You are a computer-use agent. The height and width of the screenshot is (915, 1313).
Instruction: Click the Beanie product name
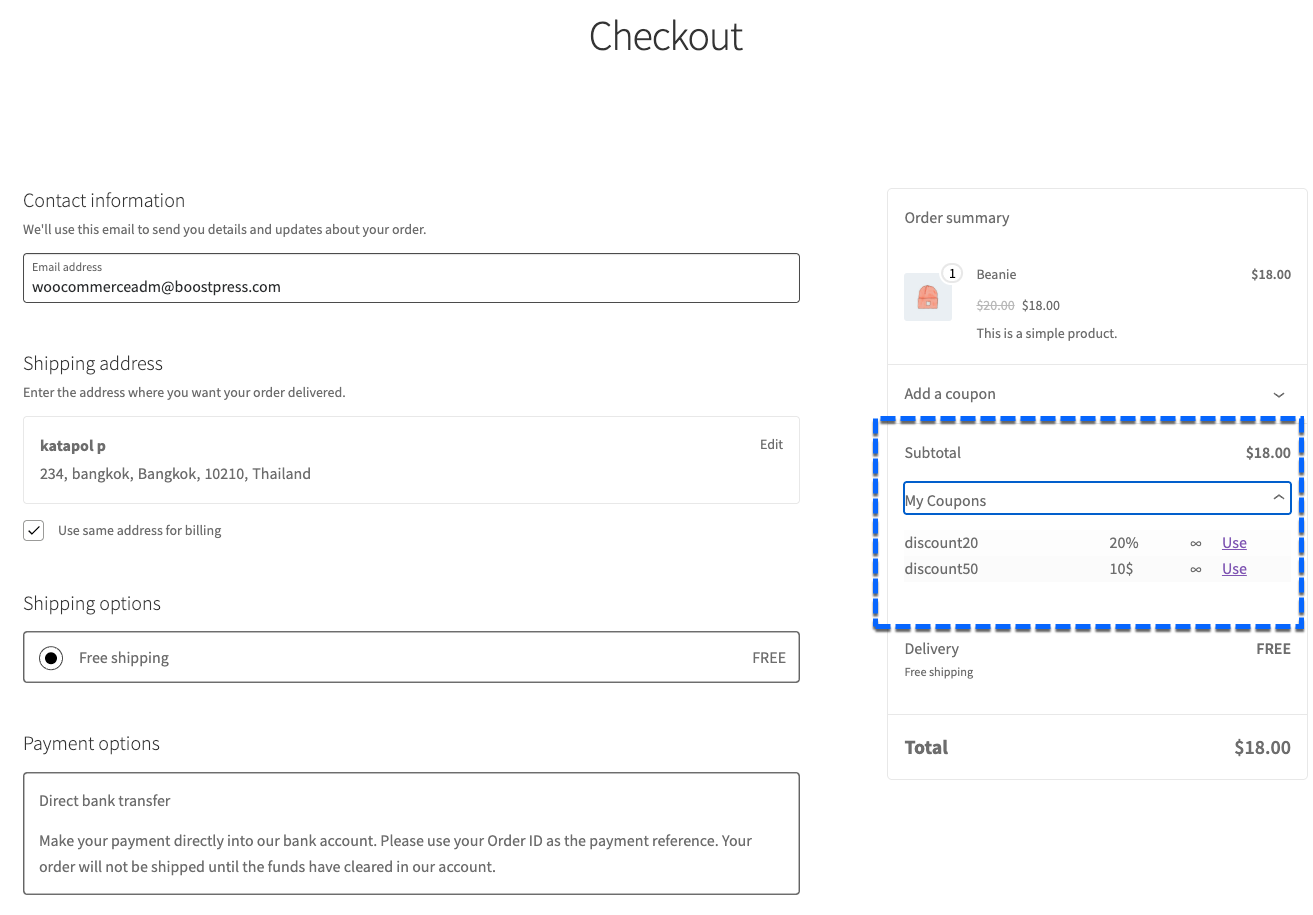(996, 273)
